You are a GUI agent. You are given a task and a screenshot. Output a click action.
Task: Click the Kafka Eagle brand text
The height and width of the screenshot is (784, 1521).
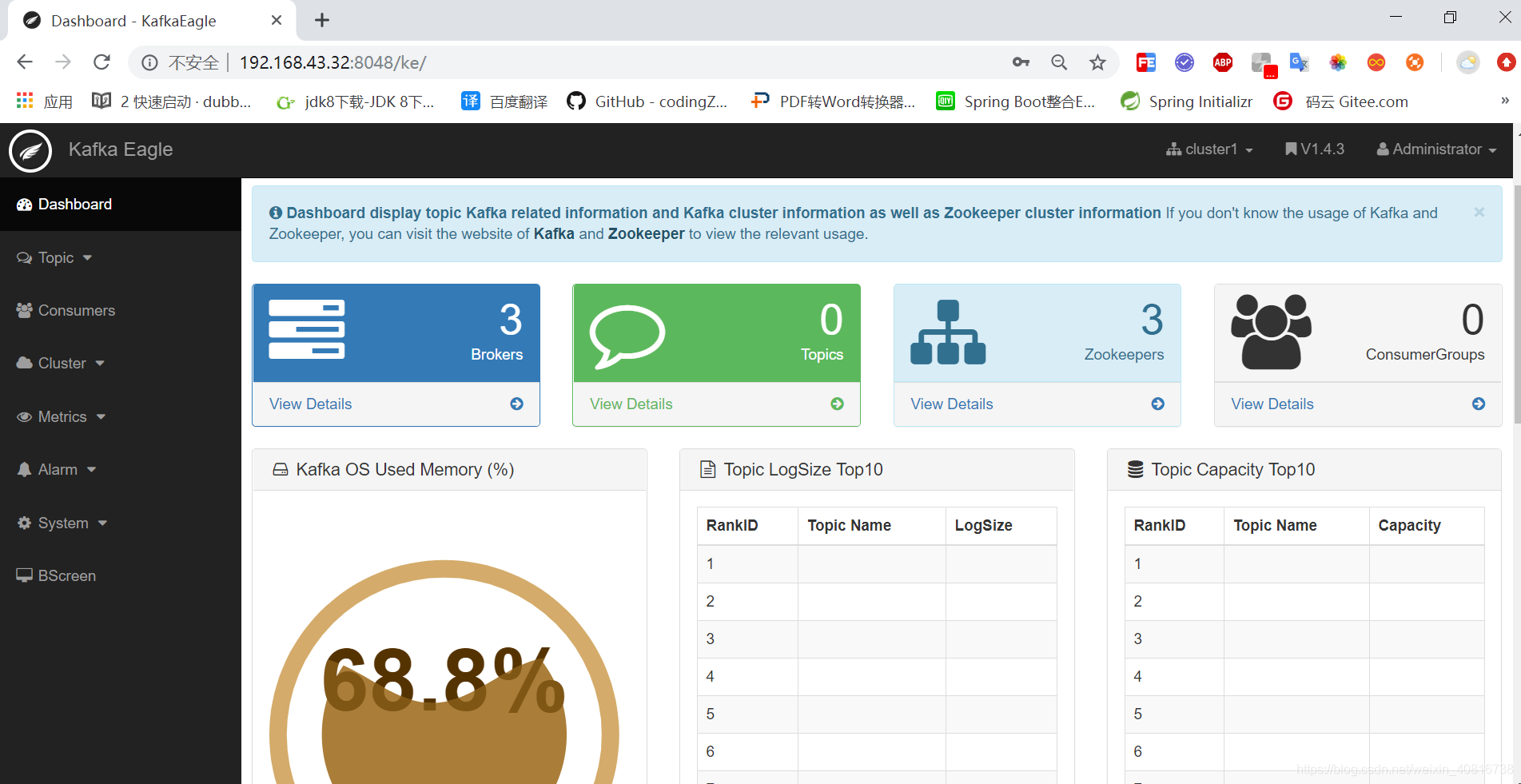point(121,149)
